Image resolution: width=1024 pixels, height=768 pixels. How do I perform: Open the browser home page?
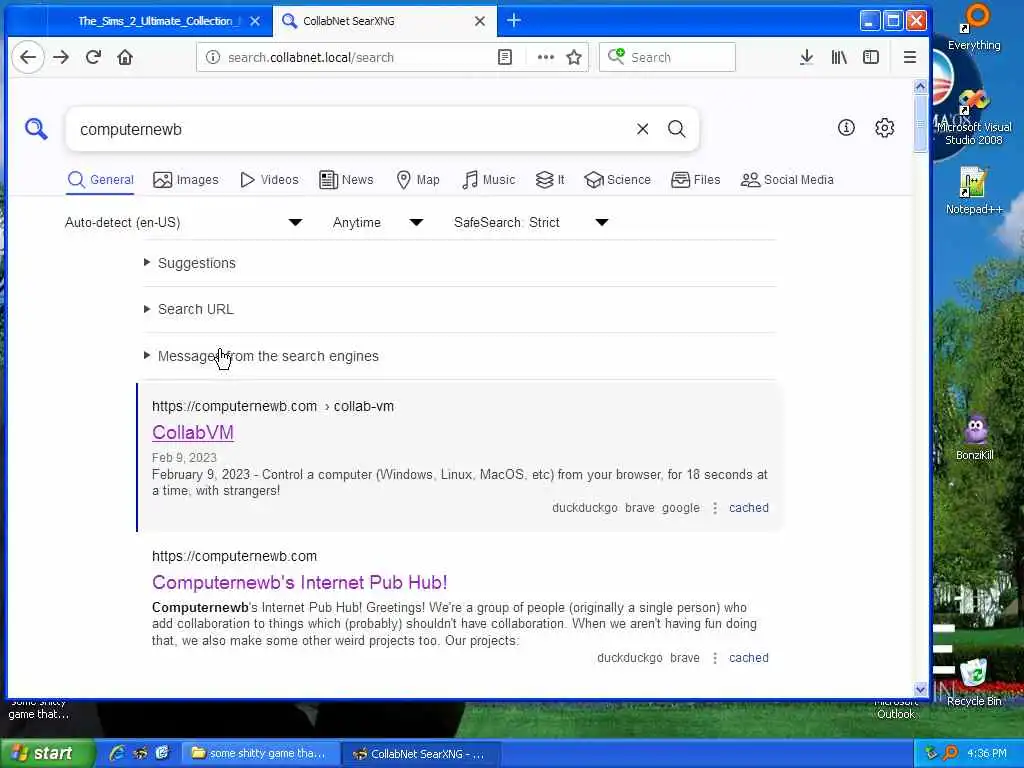[125, 57]
